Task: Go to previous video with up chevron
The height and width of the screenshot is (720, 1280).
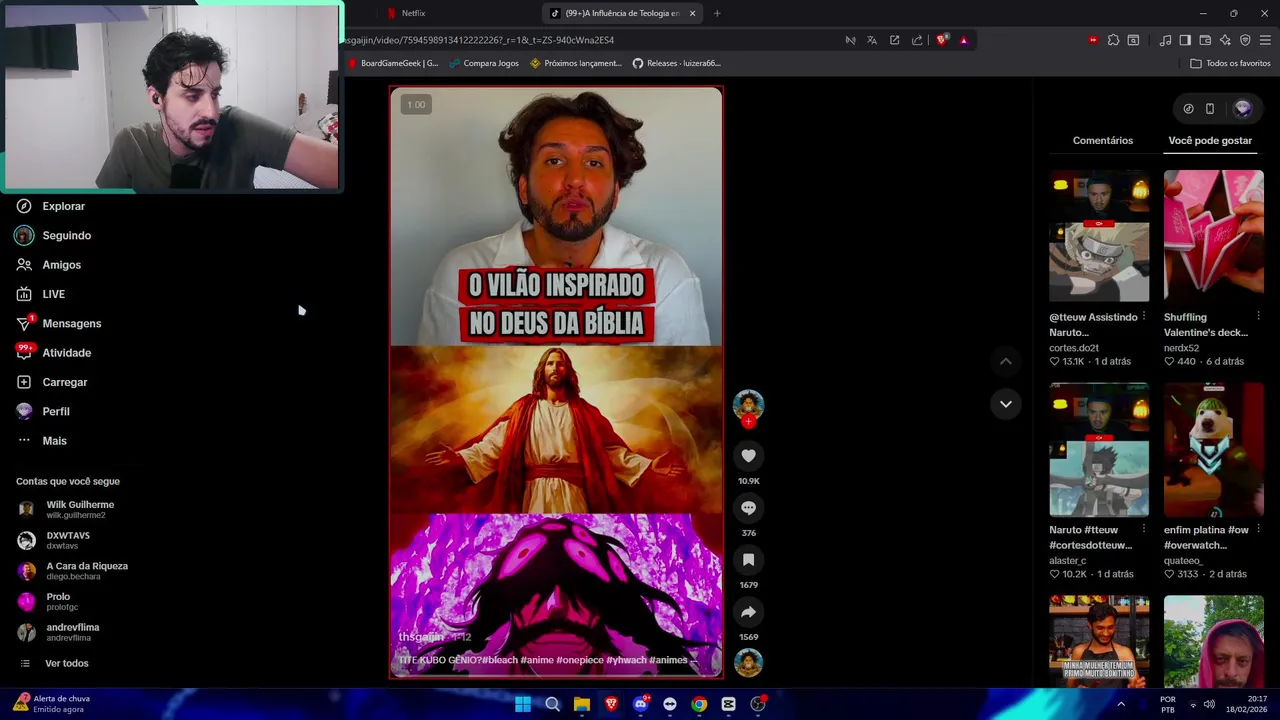Action: [x=1006, y=361]
